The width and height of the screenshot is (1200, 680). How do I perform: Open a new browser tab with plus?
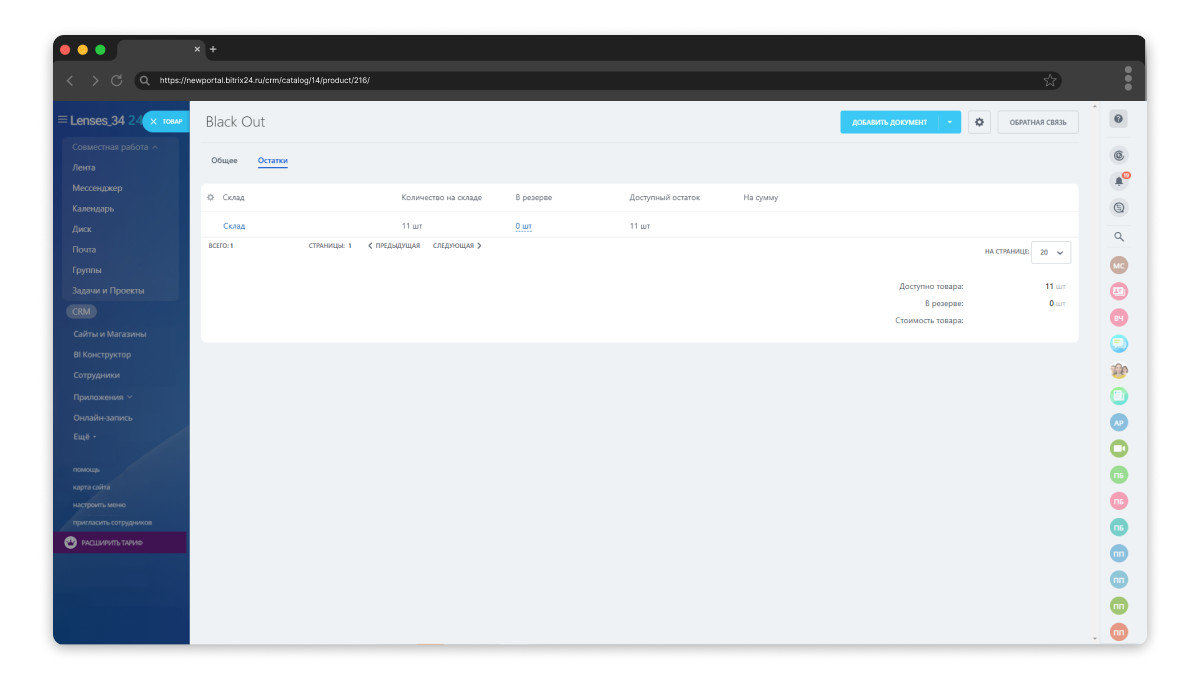coord(213,49)
